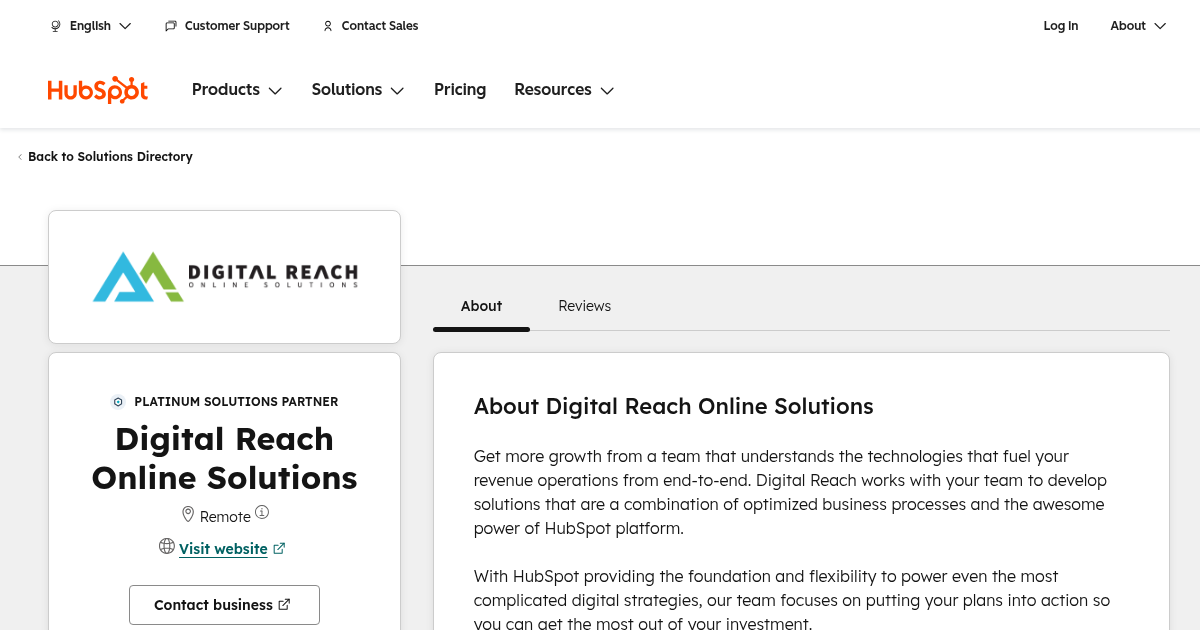1200x630 pixels.
Task: Click the location pin icon beside Remote
Action: click(187, 514)
